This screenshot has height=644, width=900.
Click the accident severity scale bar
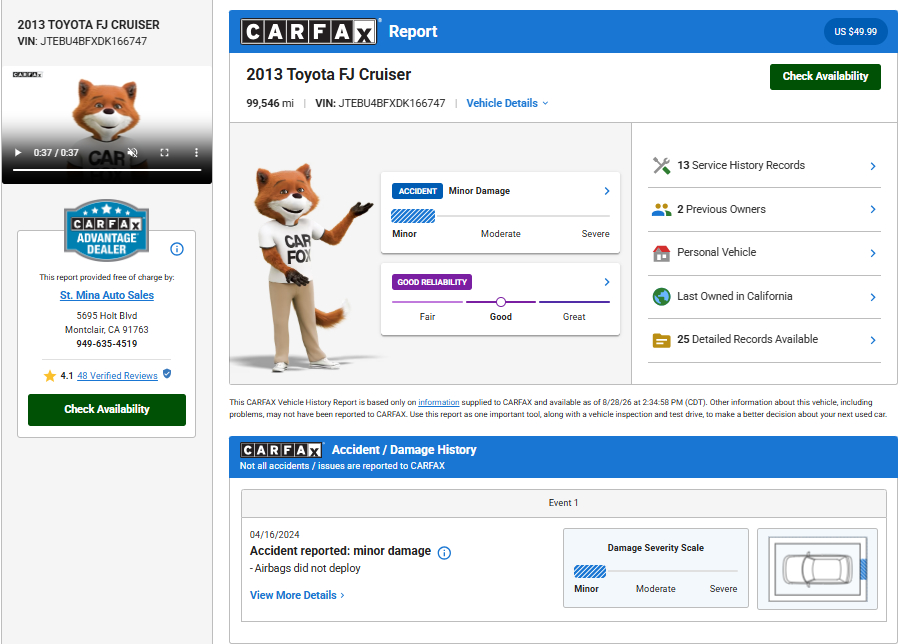coord(500,216)
